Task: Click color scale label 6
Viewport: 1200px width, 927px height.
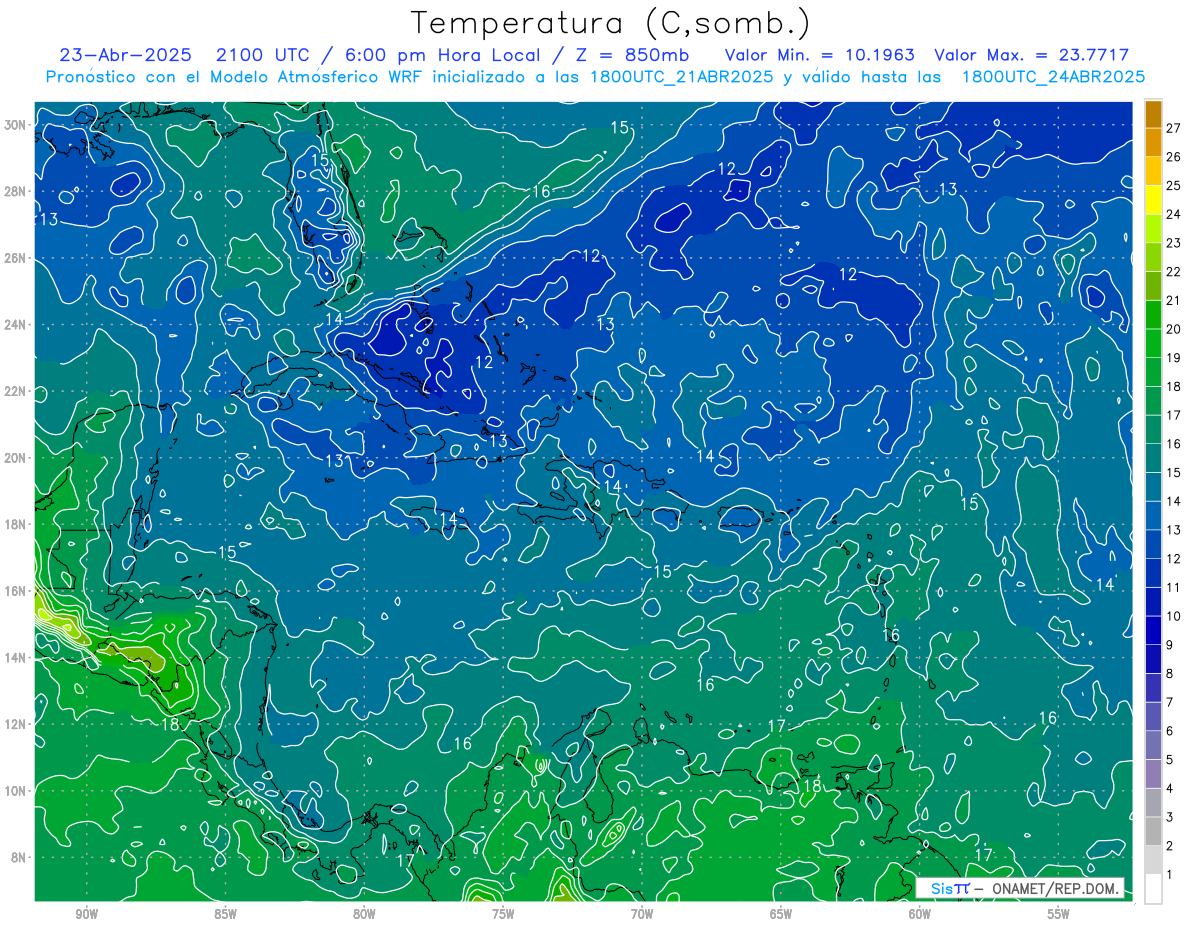Action: (x=1170, y=732)
